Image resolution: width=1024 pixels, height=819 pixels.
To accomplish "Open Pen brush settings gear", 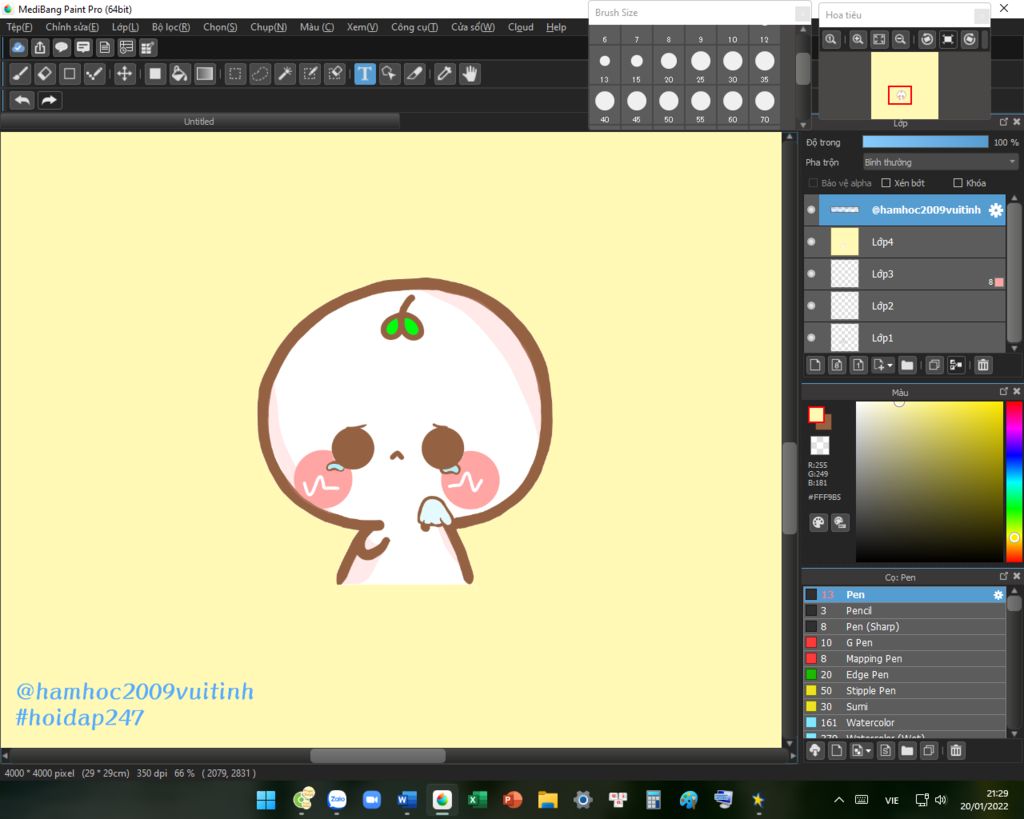I will 998,595.
